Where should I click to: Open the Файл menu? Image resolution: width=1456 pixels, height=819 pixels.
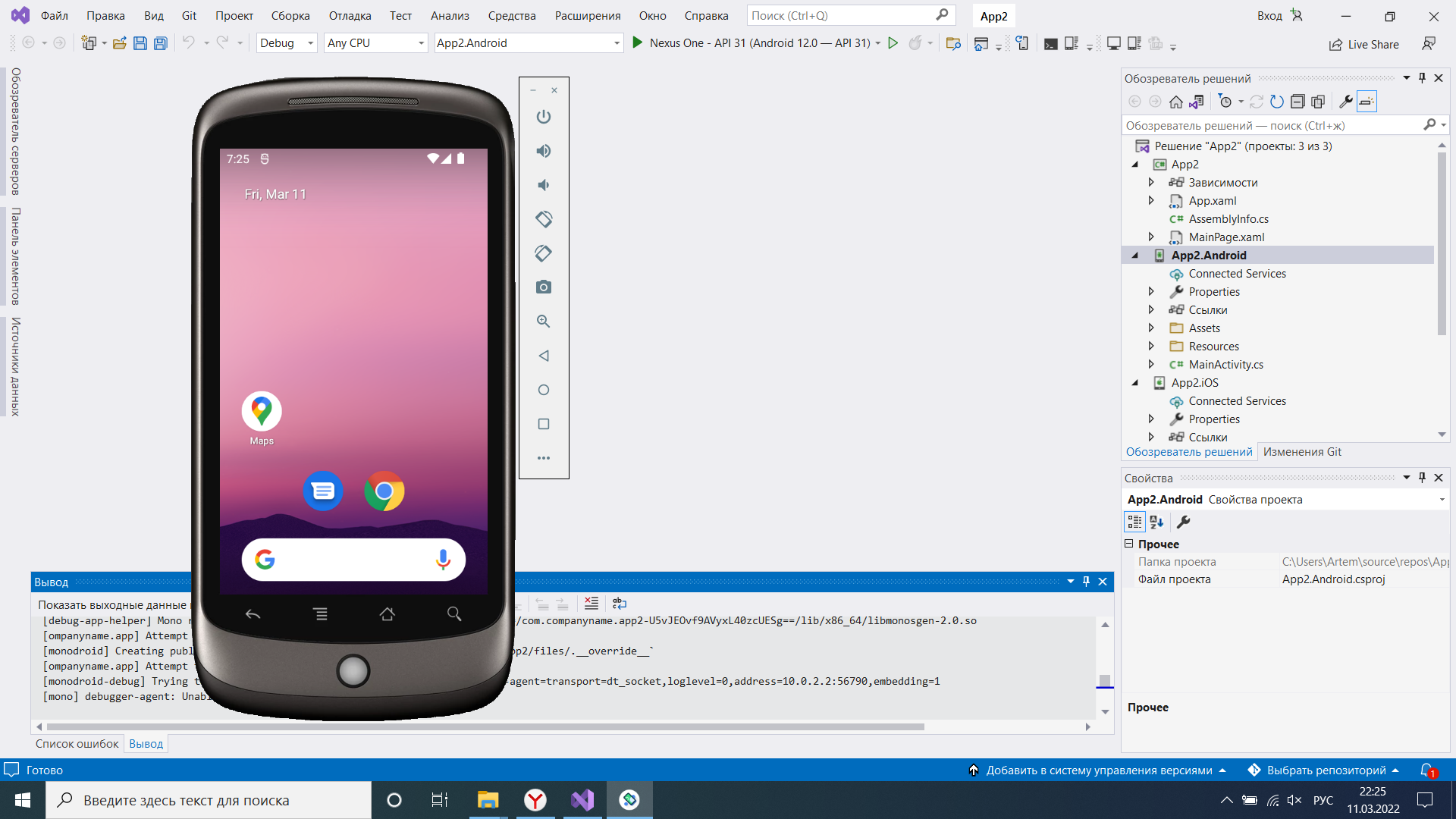pos(55,16)
